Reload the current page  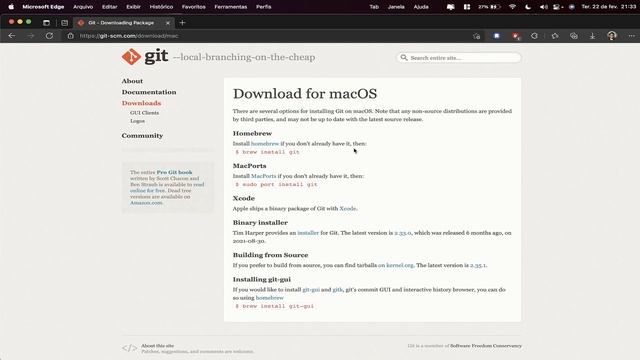point(49,36)
